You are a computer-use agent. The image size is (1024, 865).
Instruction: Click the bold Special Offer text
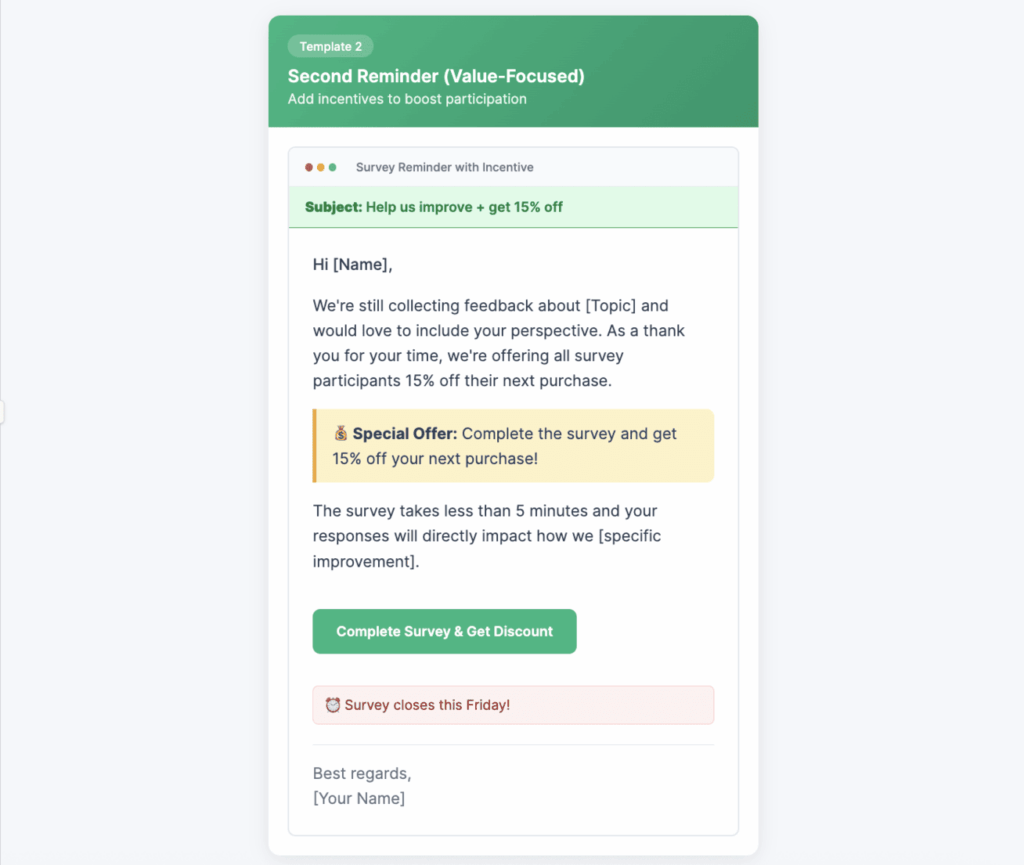[x=404, y=434]
